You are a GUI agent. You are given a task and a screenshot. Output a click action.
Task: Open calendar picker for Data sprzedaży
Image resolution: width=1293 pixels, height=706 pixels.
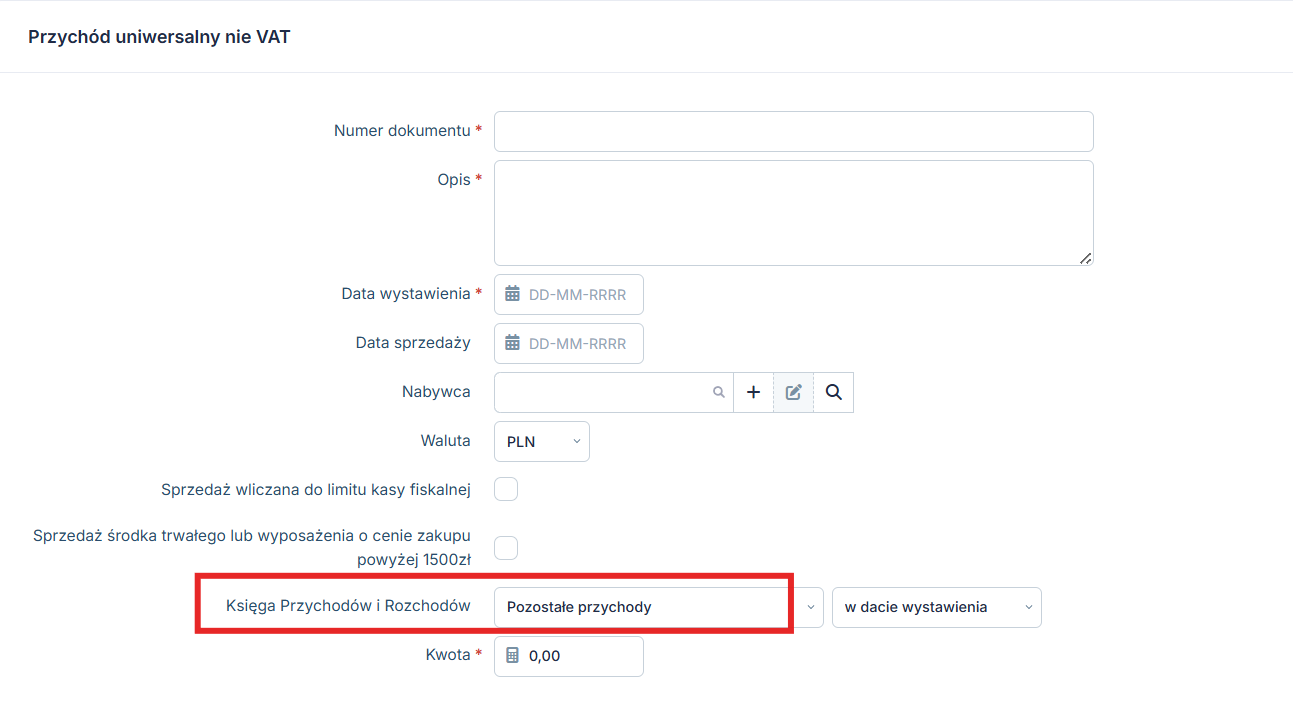[512, 343]
